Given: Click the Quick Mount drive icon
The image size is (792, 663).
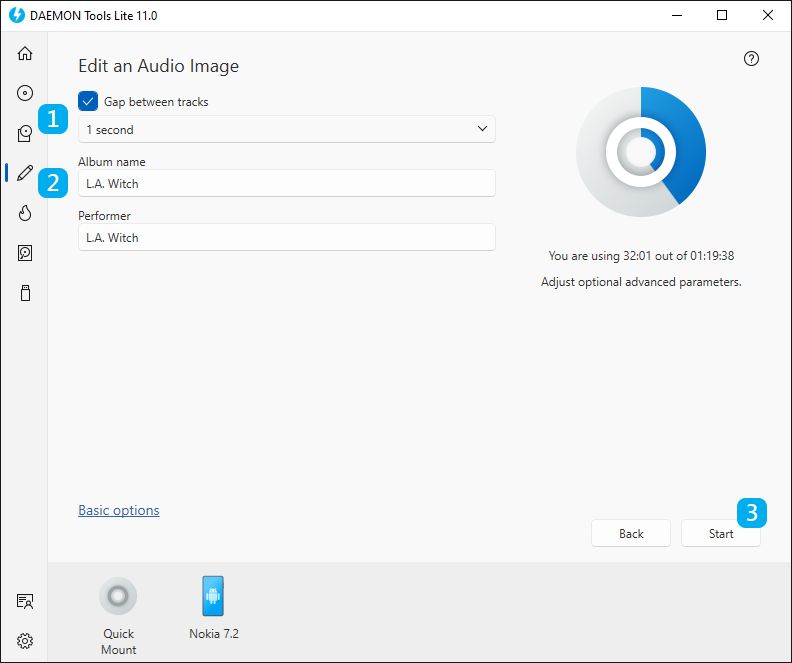Looking at the screenshot, I should (x=118, y=596).
